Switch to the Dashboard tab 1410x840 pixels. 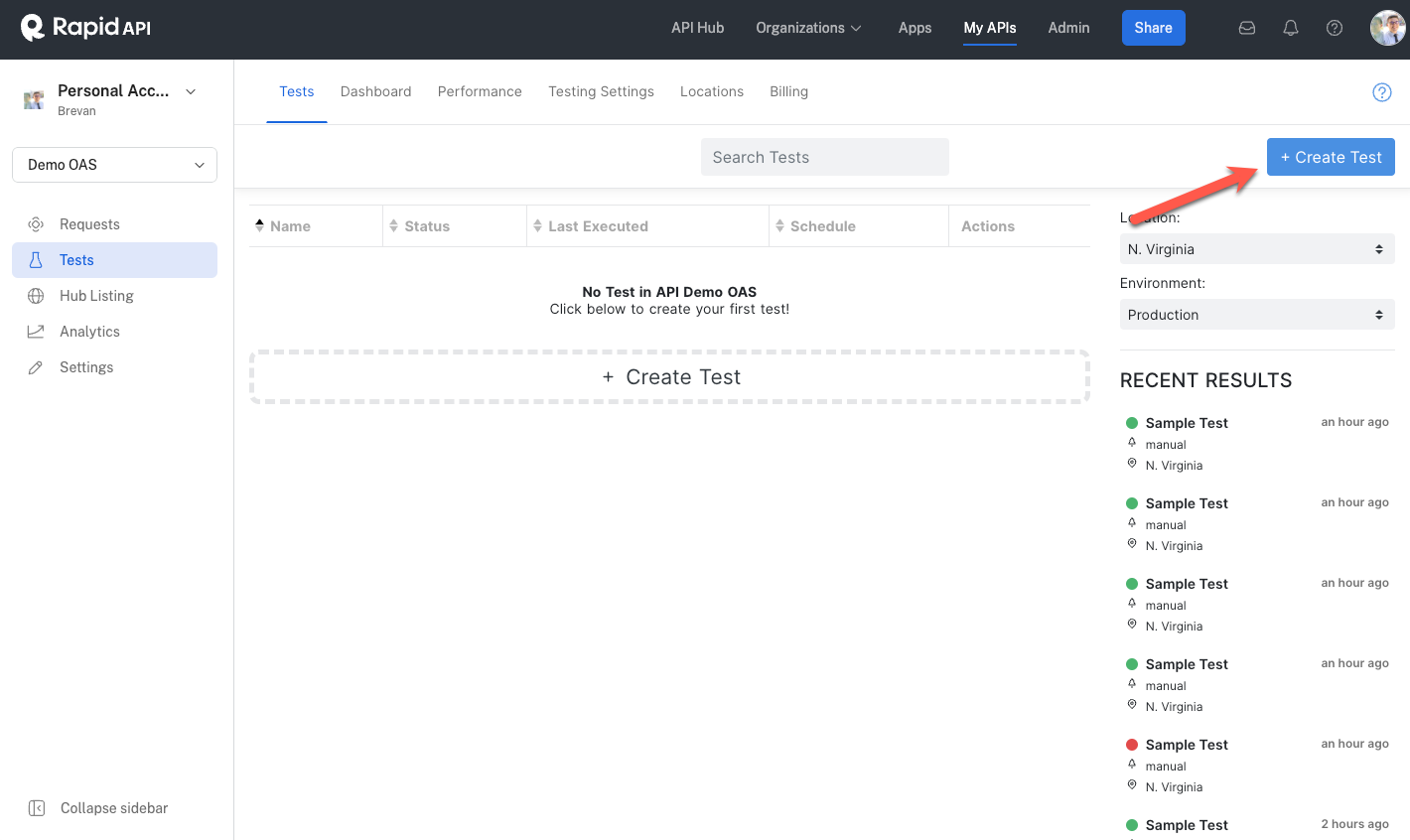click(375, 91)
